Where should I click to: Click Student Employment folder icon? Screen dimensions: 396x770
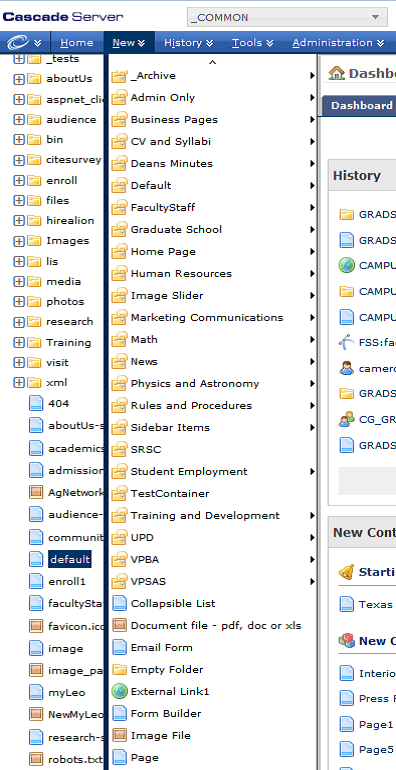click(x=119, y=471)
